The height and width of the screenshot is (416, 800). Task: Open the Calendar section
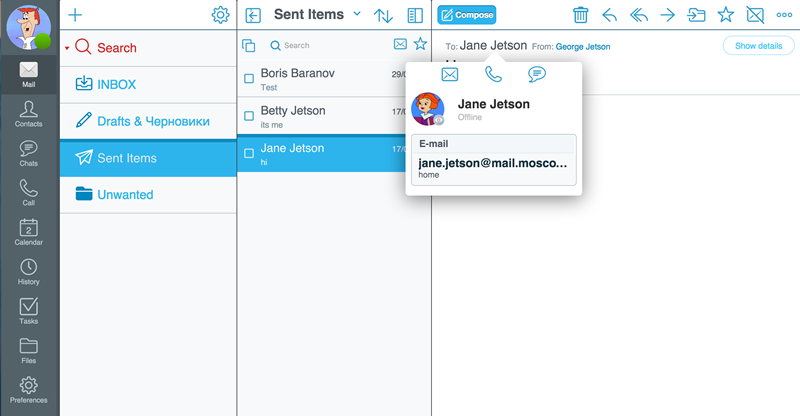pos(29,232)
